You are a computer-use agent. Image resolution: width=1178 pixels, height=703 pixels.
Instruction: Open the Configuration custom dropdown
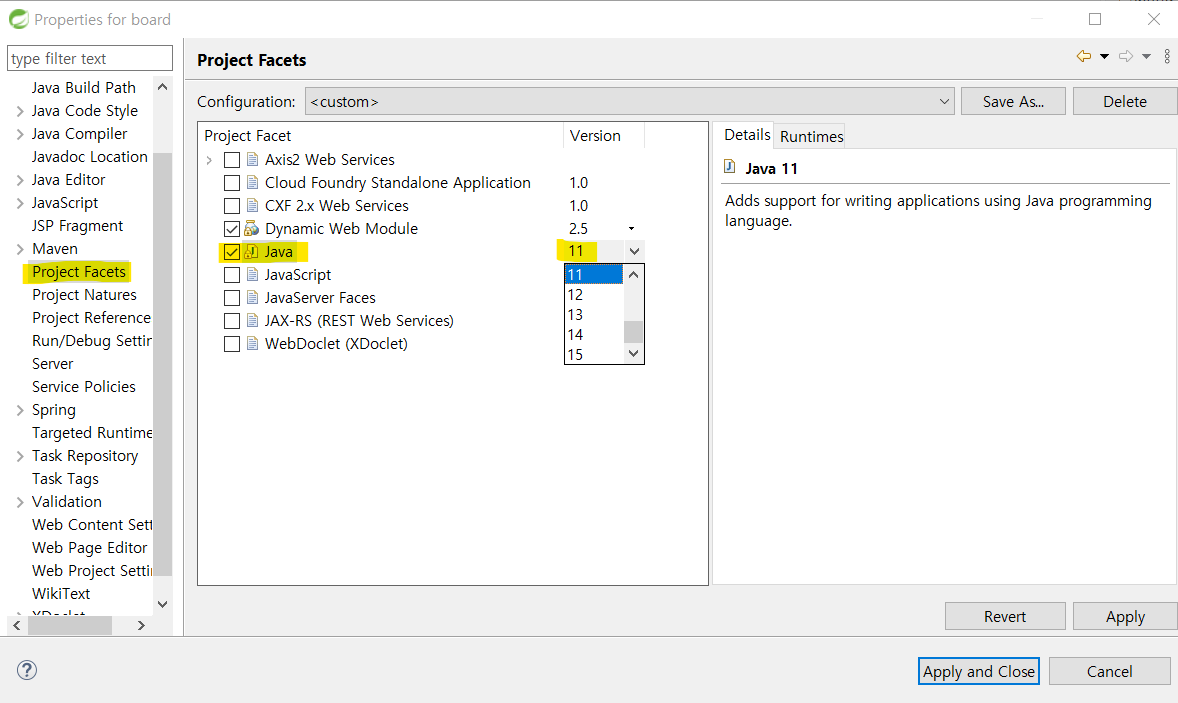(630, 101)
